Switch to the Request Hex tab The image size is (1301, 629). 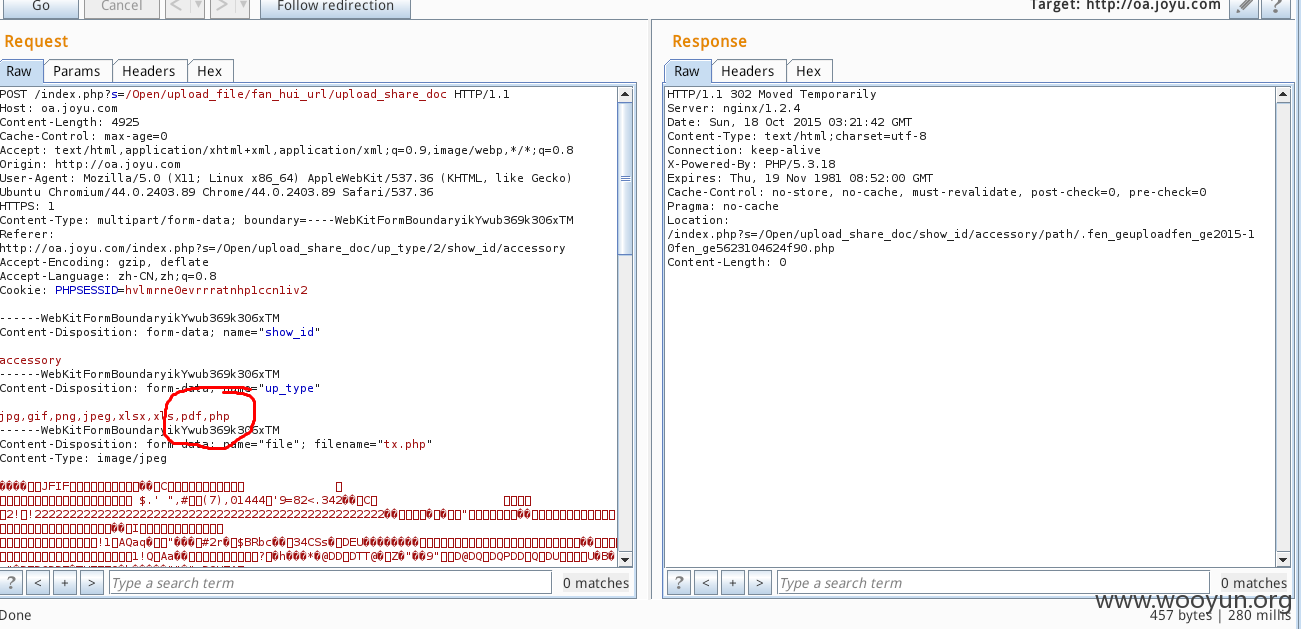tap(210, 71)
